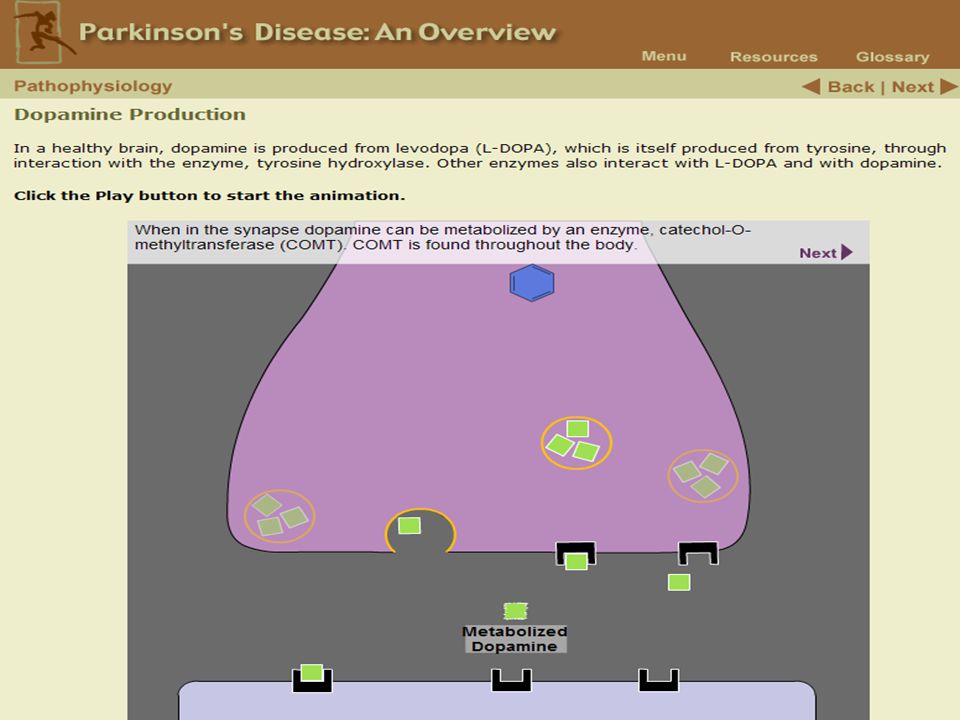Select the faded vesicle at left of neuron

(280, 516)
